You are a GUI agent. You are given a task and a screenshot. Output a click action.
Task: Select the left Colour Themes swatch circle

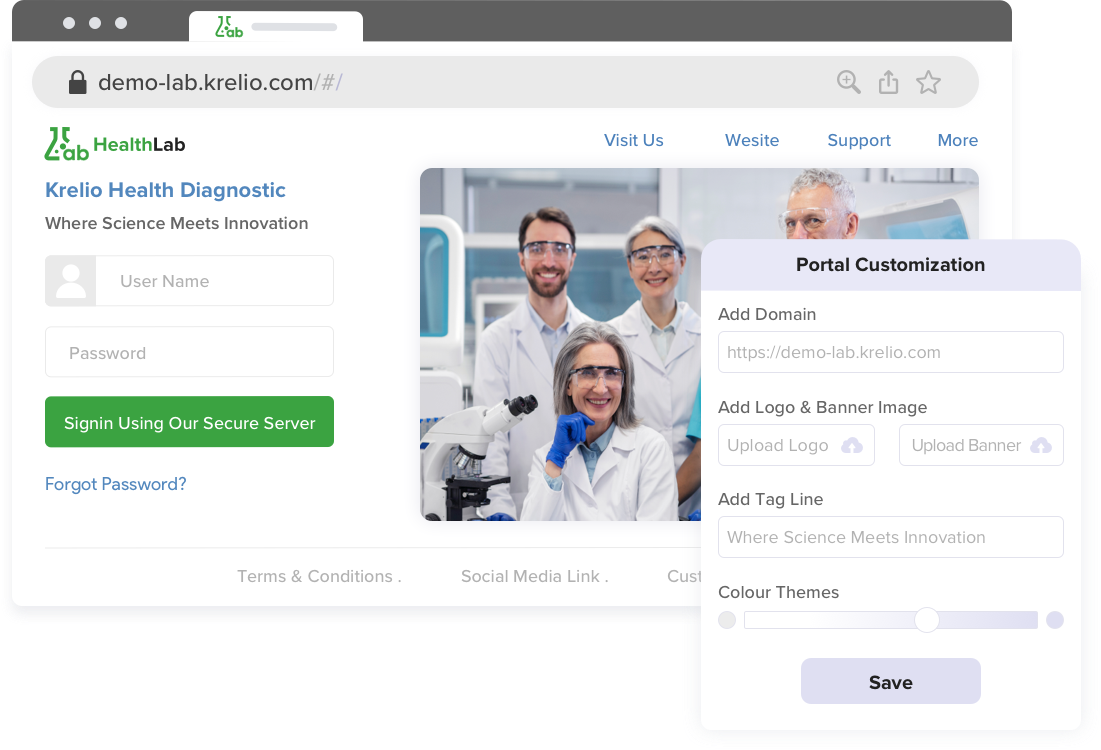click(727, 620)
